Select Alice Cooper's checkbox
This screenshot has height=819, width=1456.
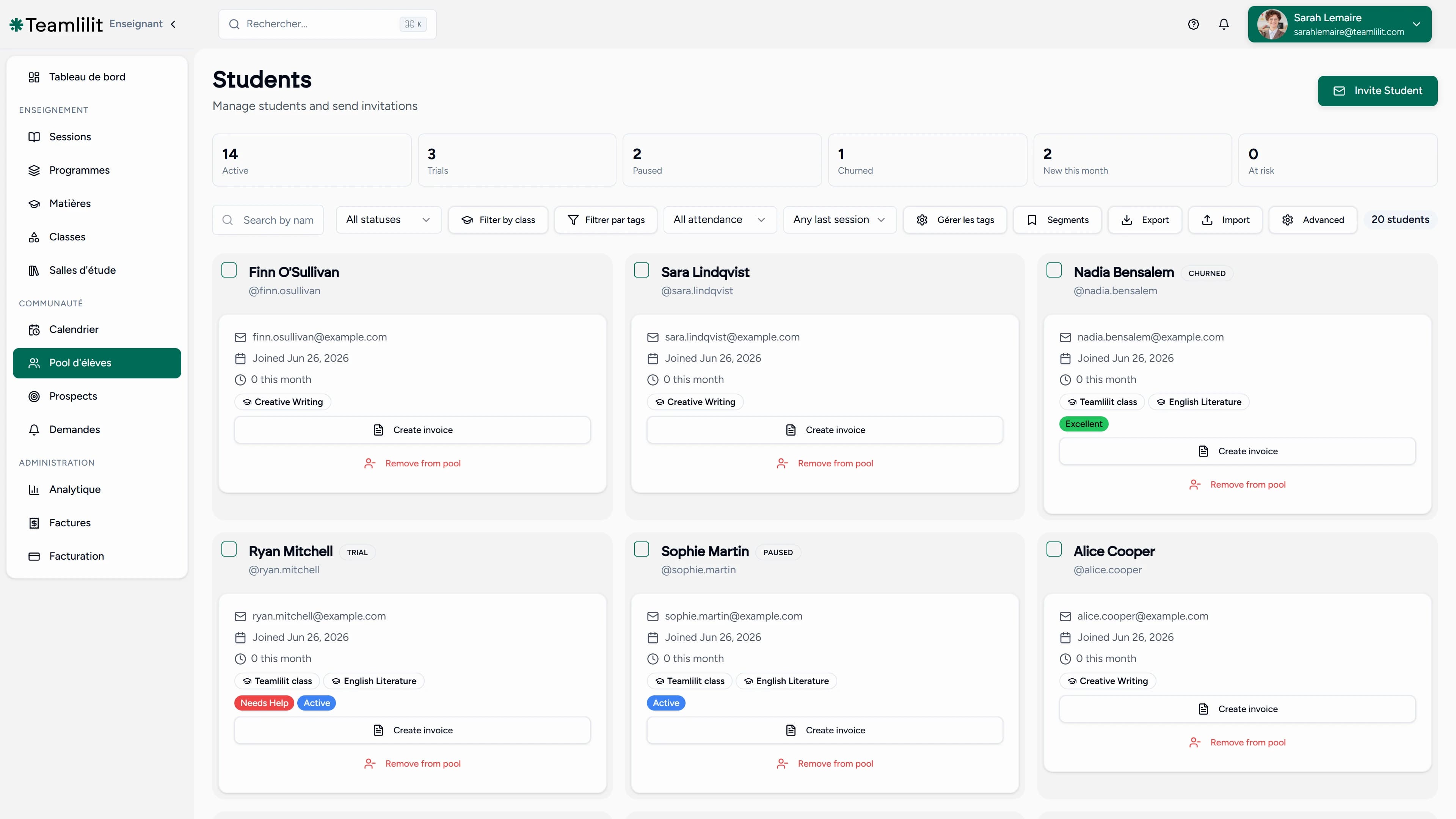(1054, 549)
